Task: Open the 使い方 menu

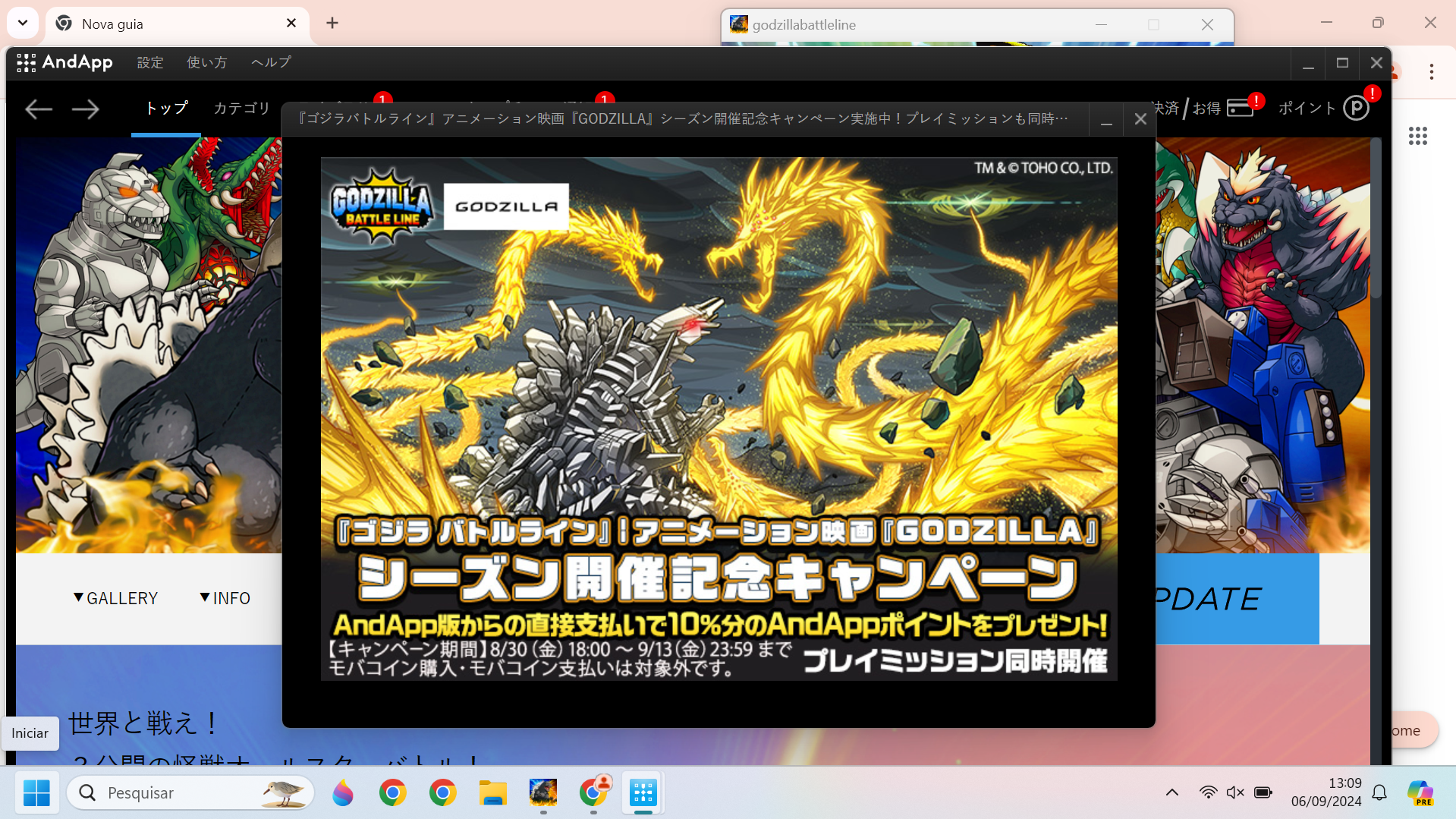Action: [x=207, y=62]
